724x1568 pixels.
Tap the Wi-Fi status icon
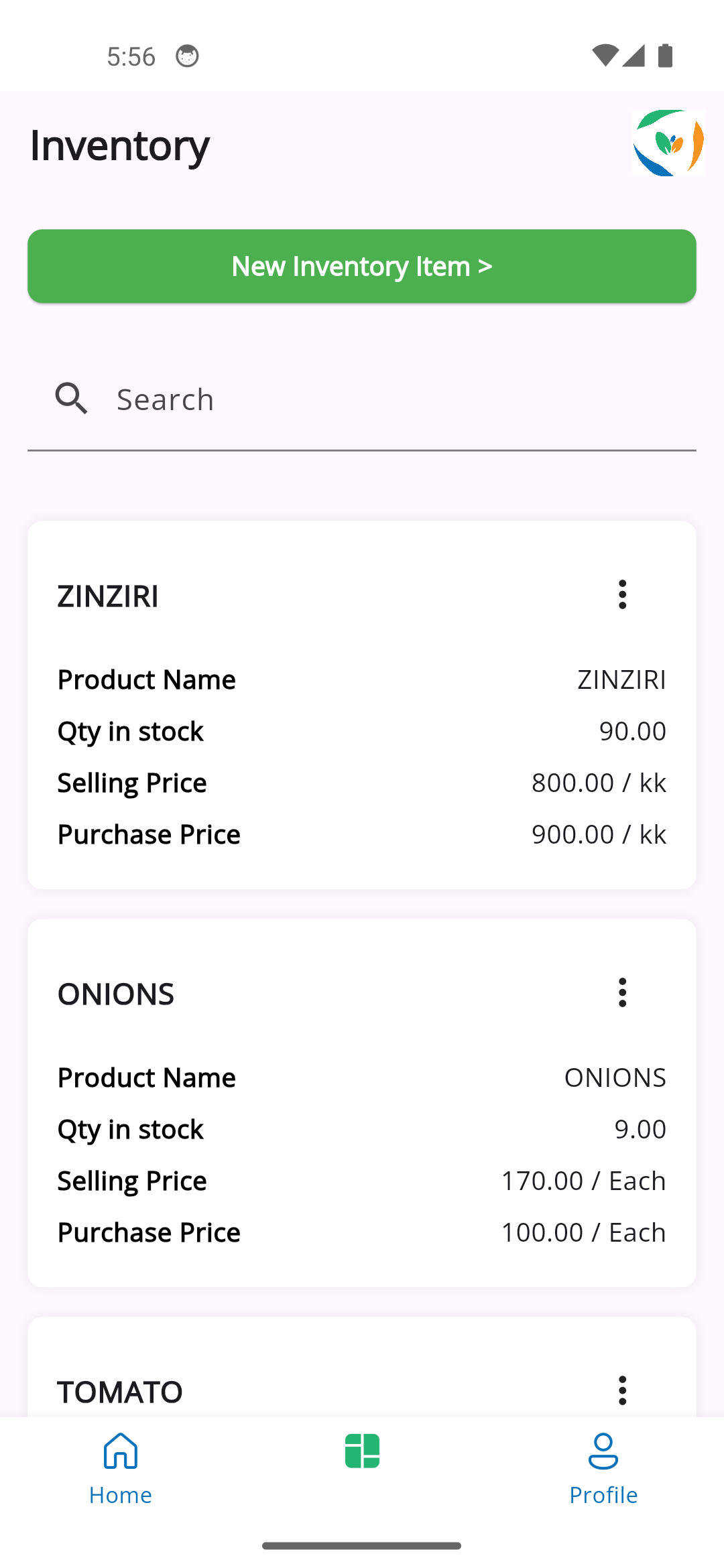(605, 56)
